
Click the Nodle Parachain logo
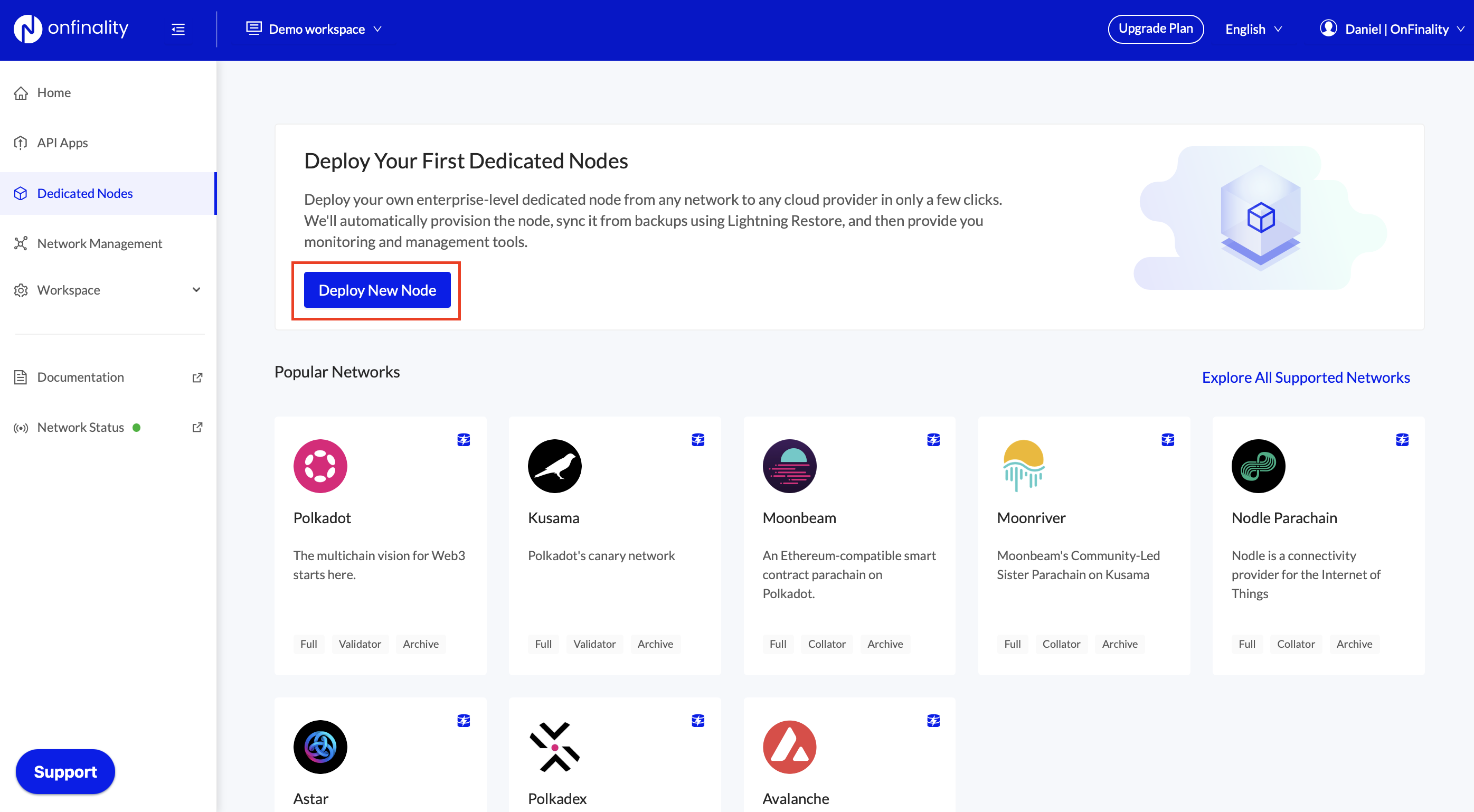pyautogui.click(x=1258, y=466)
